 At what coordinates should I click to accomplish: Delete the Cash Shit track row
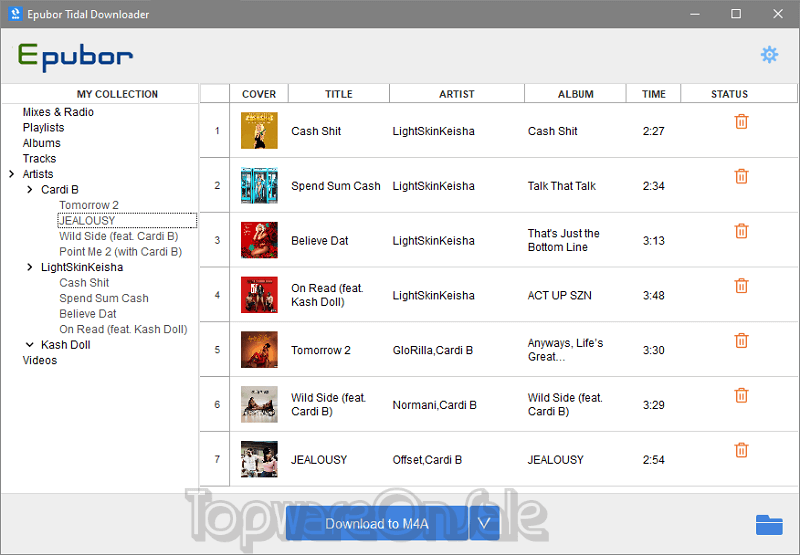(741, 121)
